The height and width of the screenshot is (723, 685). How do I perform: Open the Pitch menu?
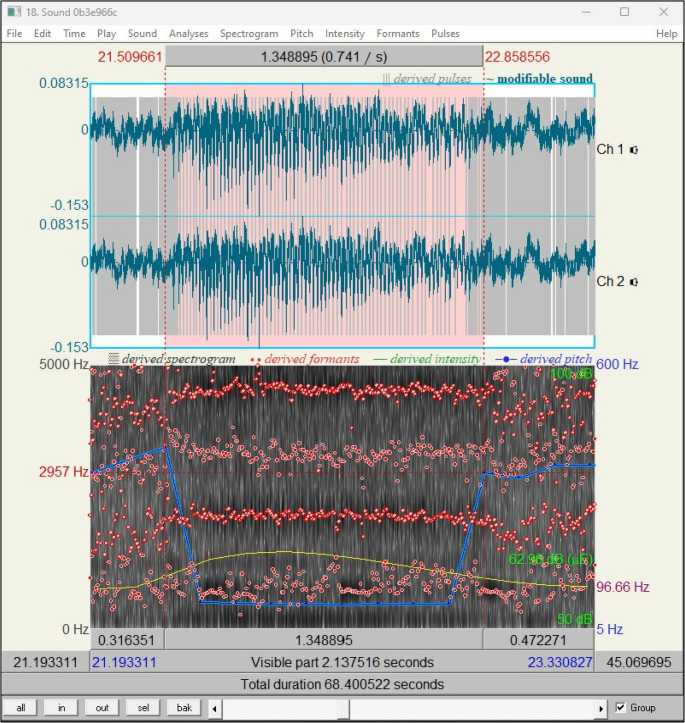coord(301,34)
